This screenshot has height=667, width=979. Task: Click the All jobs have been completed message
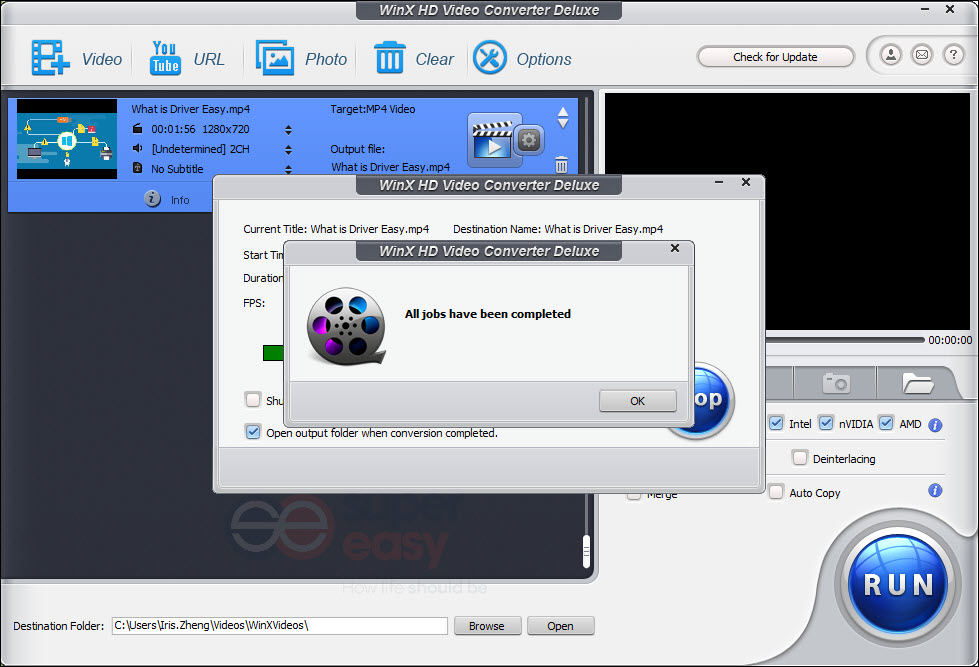point(488,314)
